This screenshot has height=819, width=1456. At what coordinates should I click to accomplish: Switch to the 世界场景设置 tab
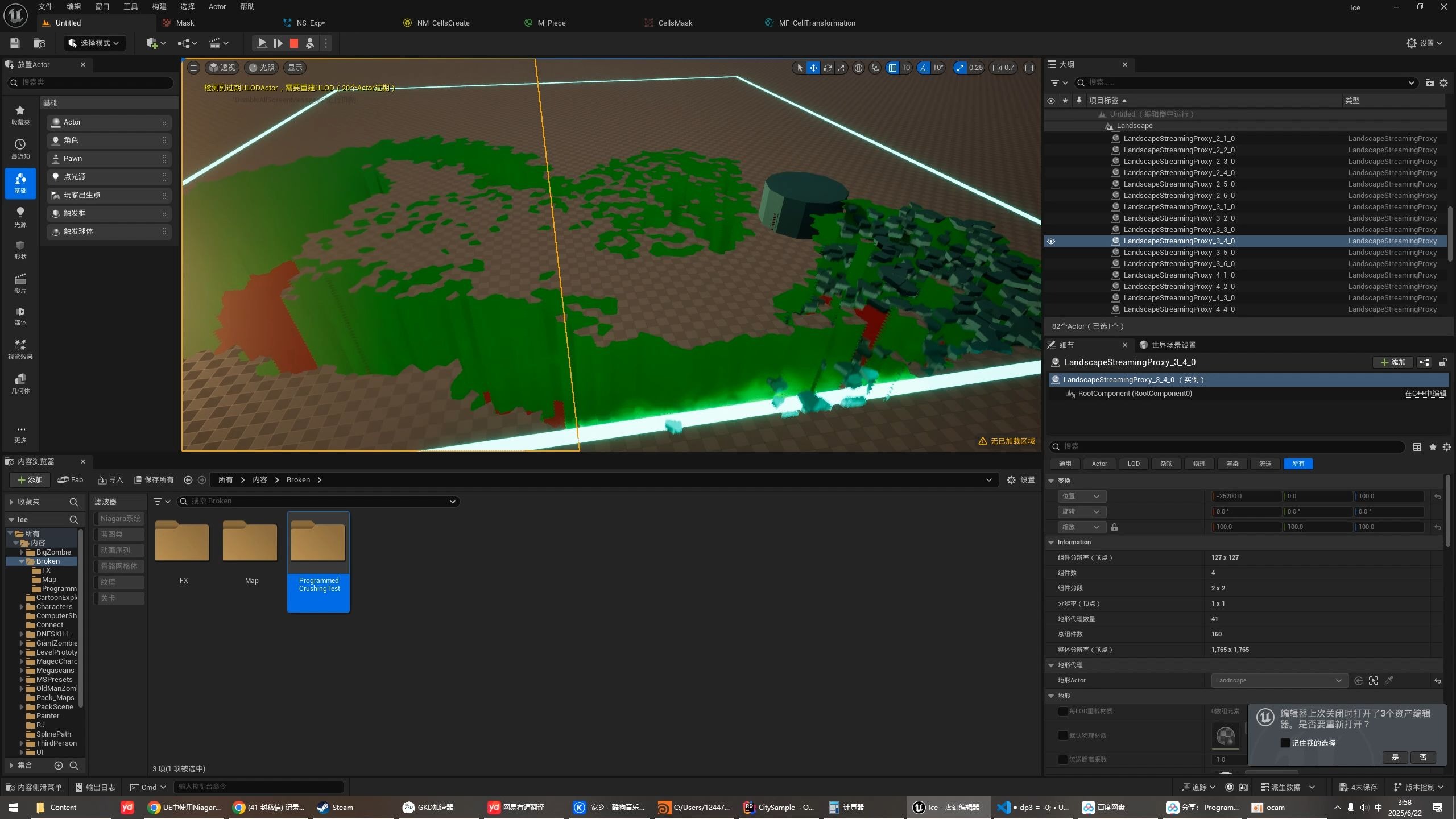pyautogui.click(x=1168, y=345)
